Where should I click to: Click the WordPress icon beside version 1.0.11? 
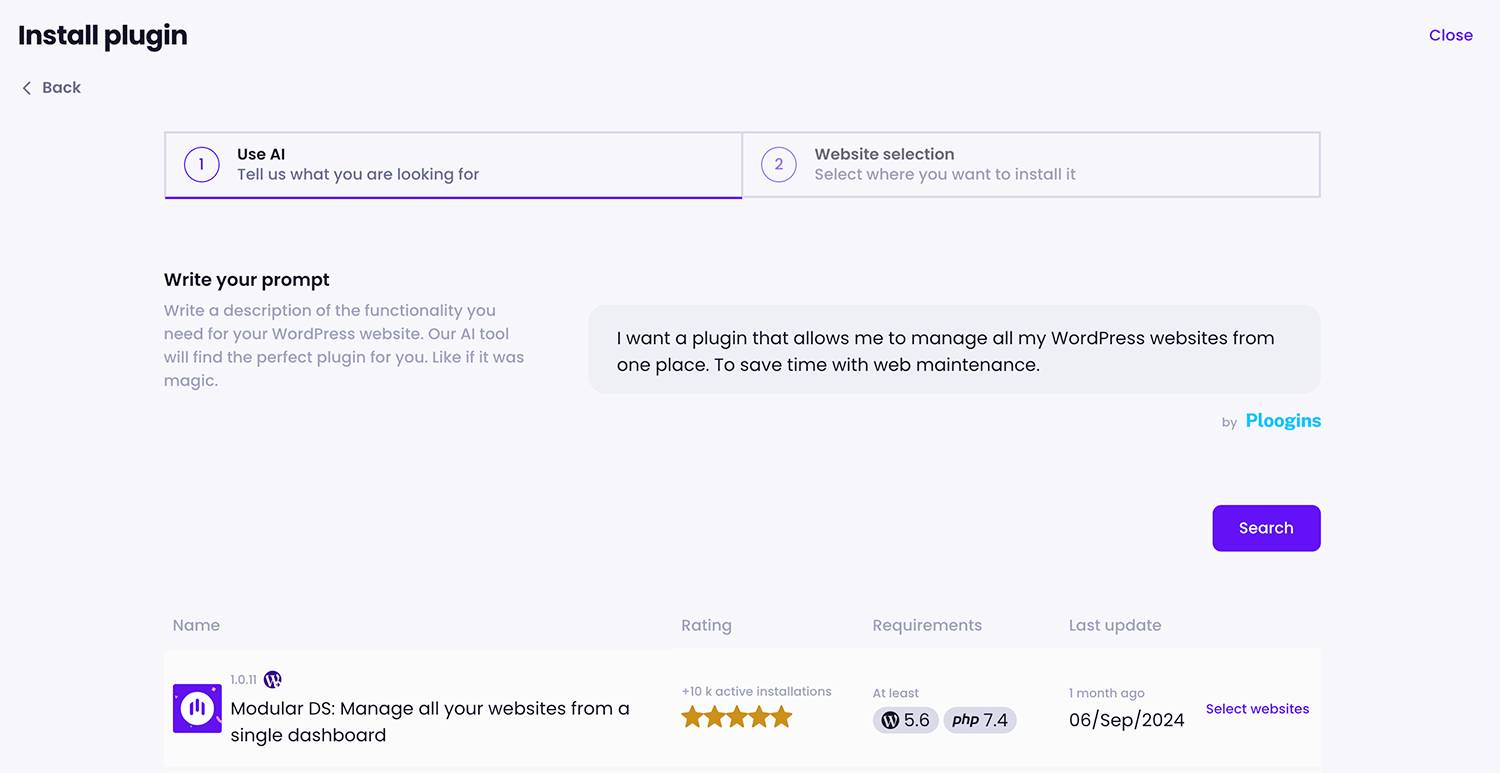pos(272,679)
